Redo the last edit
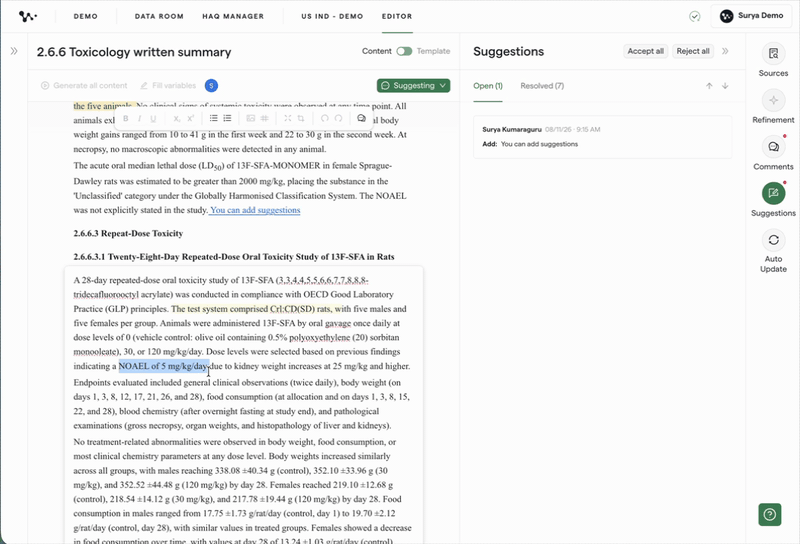800x544 pixels. click(x=338, y=118)
